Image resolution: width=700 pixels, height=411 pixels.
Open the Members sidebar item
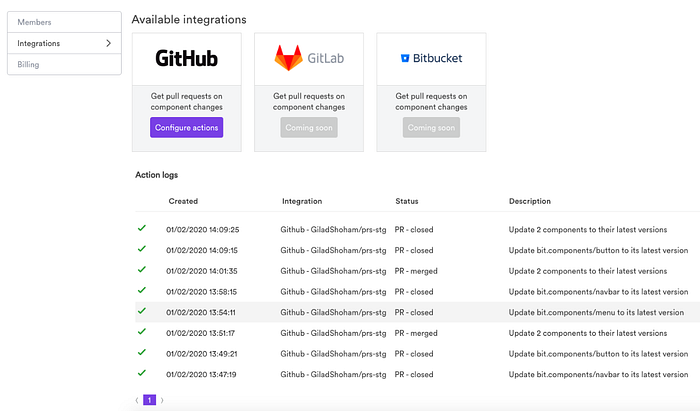64,22
